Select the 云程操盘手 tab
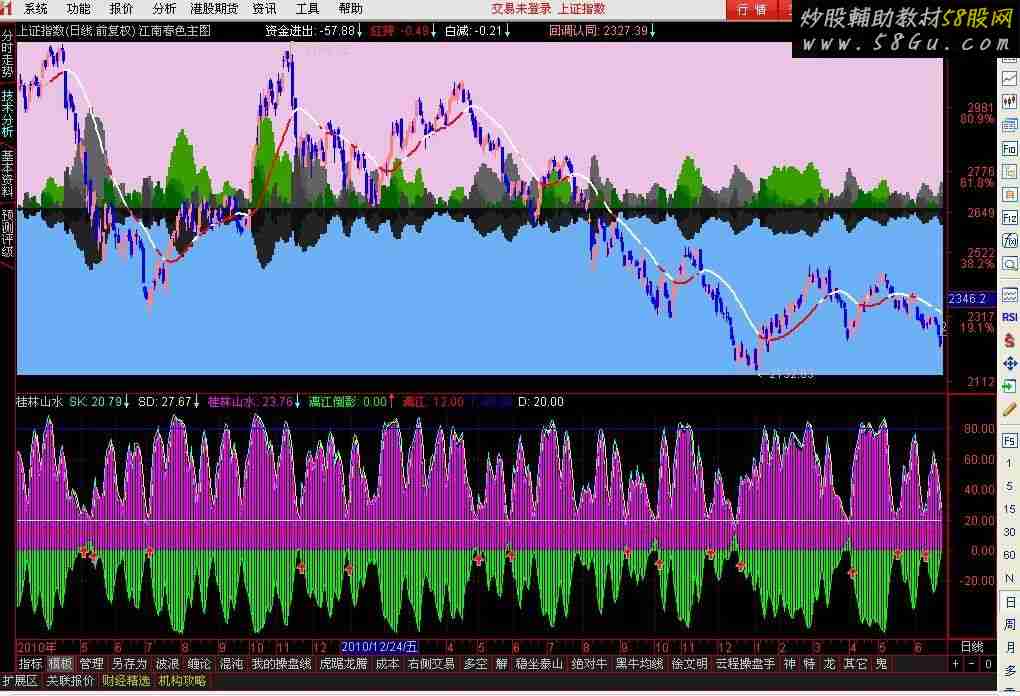Viewport: 1020px width, 696px height. click(745, 663)
